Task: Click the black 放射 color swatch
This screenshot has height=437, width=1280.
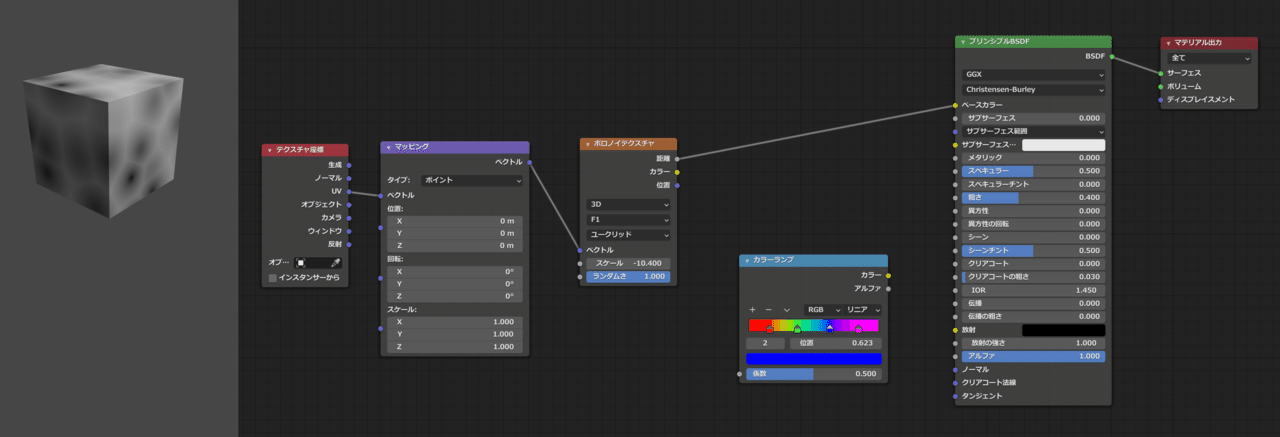Action: point(1063,329)
